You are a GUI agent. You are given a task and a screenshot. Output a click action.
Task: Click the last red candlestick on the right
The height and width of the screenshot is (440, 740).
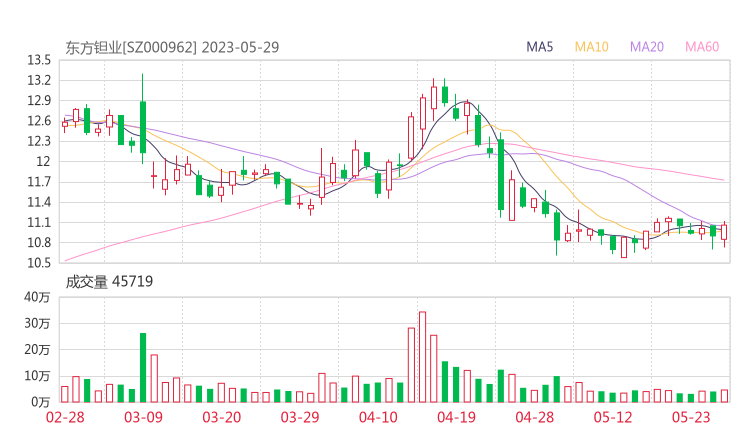tap(724, 232)
